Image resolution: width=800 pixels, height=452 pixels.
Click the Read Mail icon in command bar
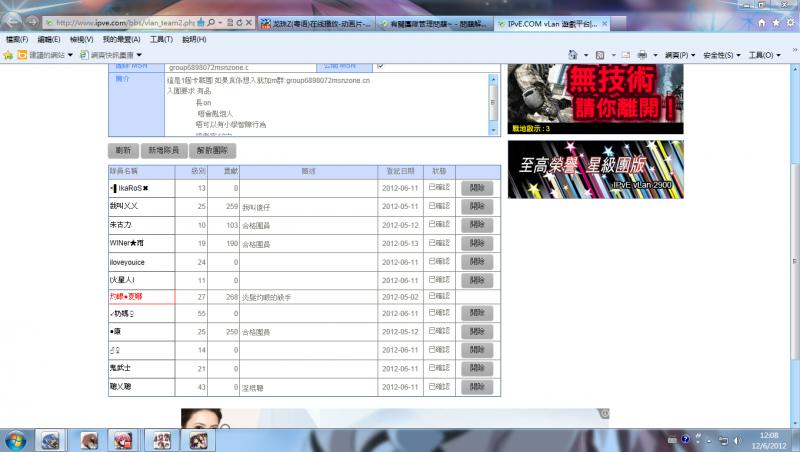(626, 55)
